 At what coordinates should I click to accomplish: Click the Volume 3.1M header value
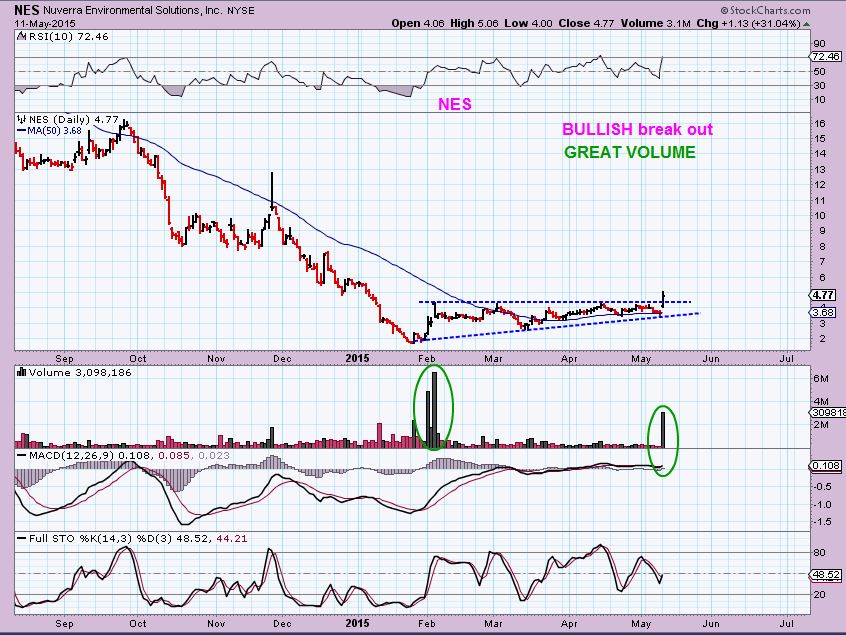(x=655, y=23)
